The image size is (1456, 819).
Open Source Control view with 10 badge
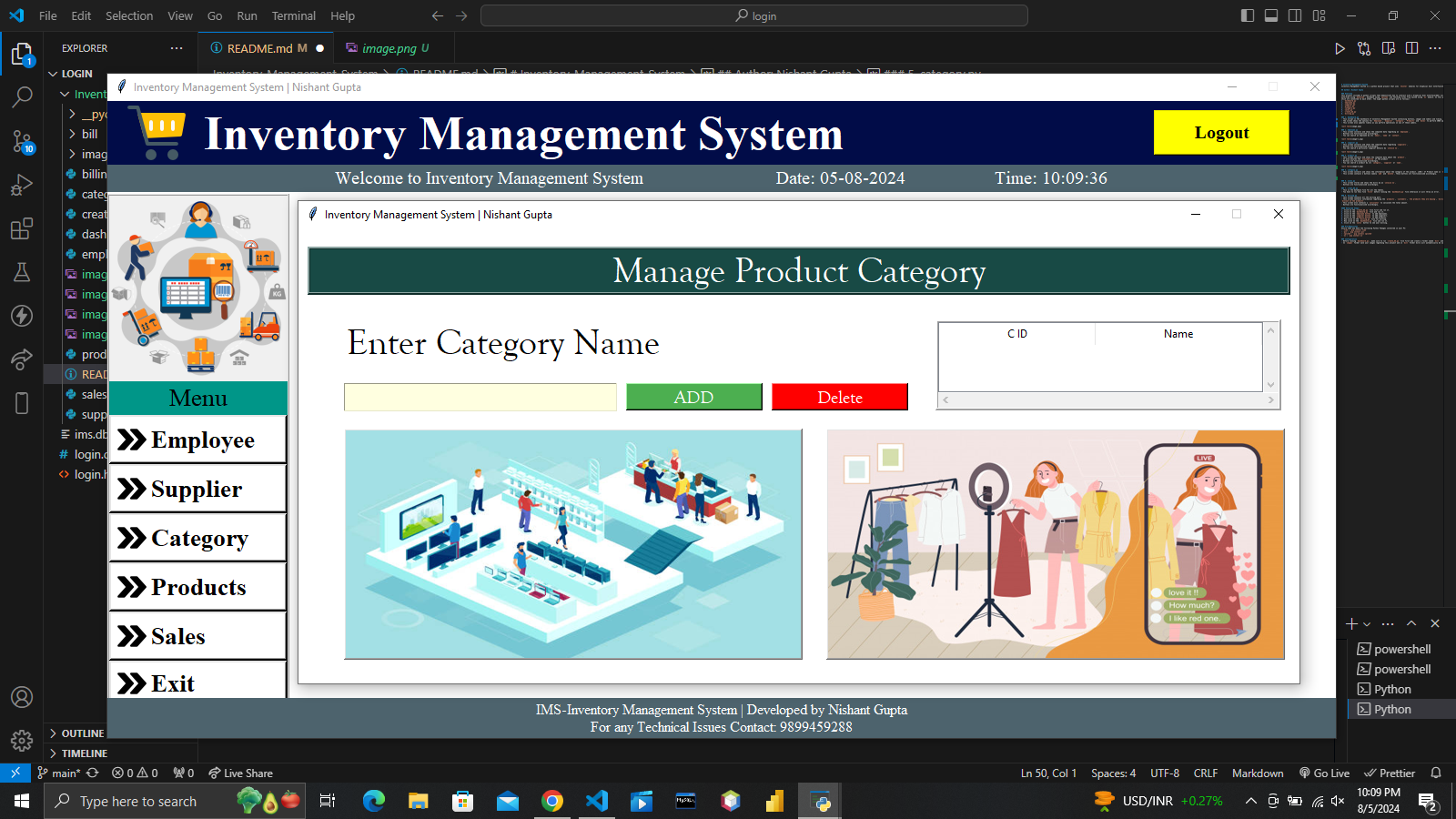click(22, 141)
